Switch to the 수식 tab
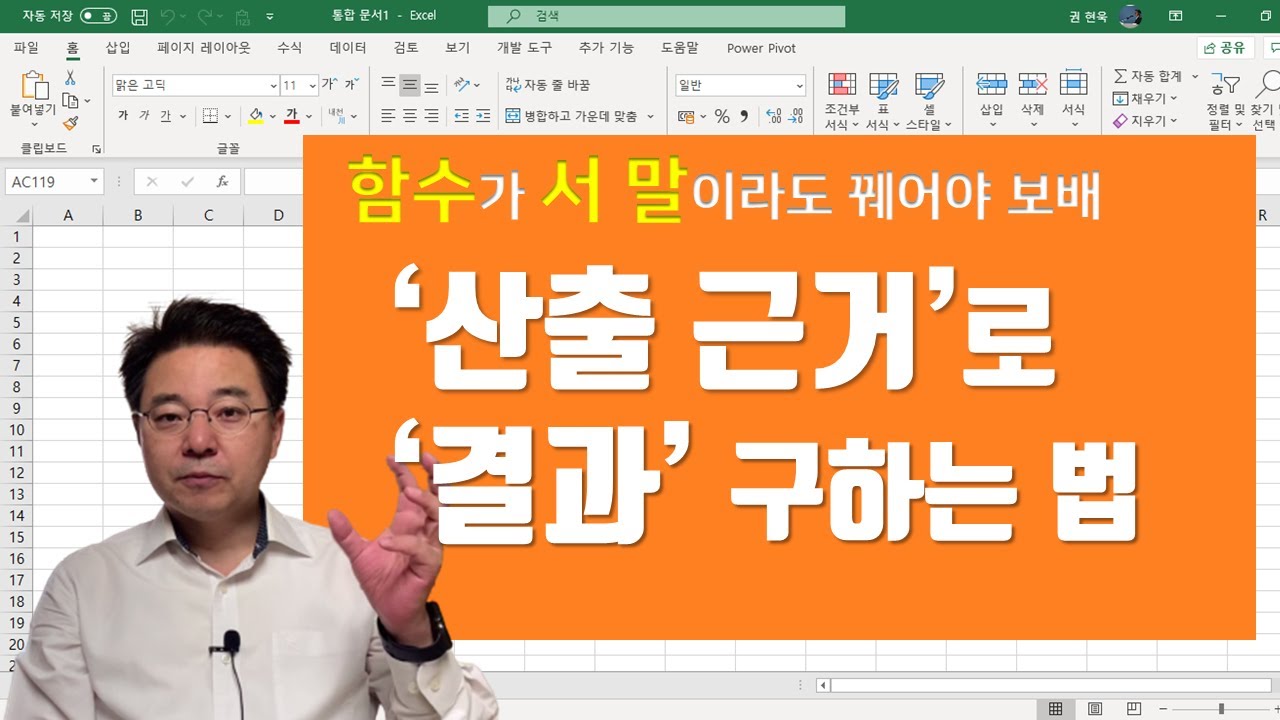The height and width of the screenshot is (720, 1280). click(289, 47)
